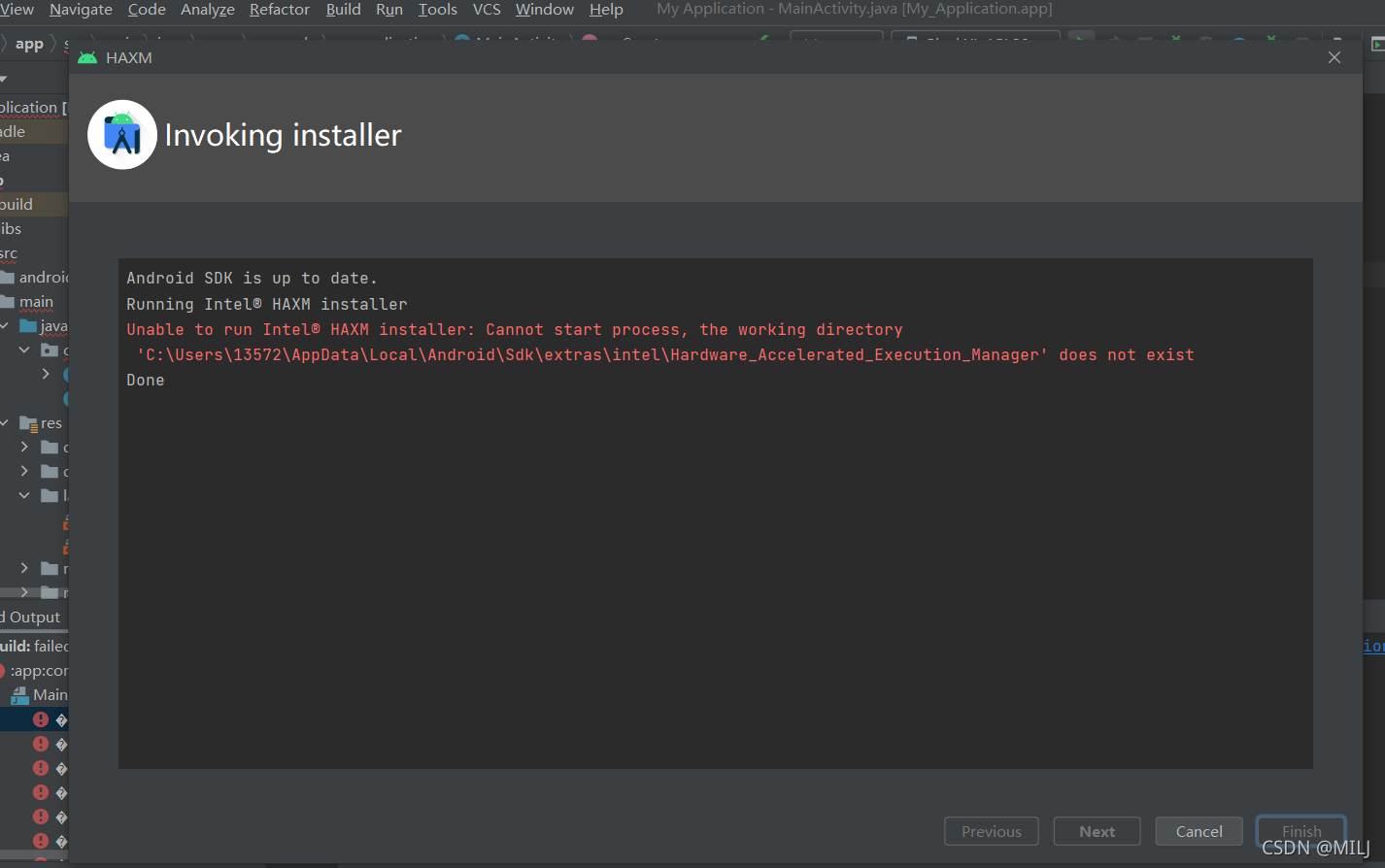This screenshot has height=868, width=1385.
Task: Collapse the package node under java
Action: point(24,350)
